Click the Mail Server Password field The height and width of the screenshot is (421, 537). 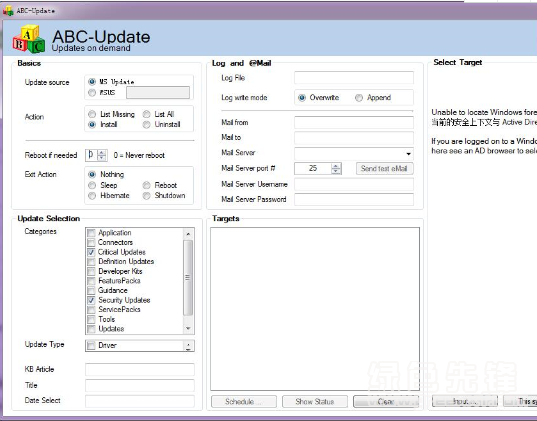point(354,199)
